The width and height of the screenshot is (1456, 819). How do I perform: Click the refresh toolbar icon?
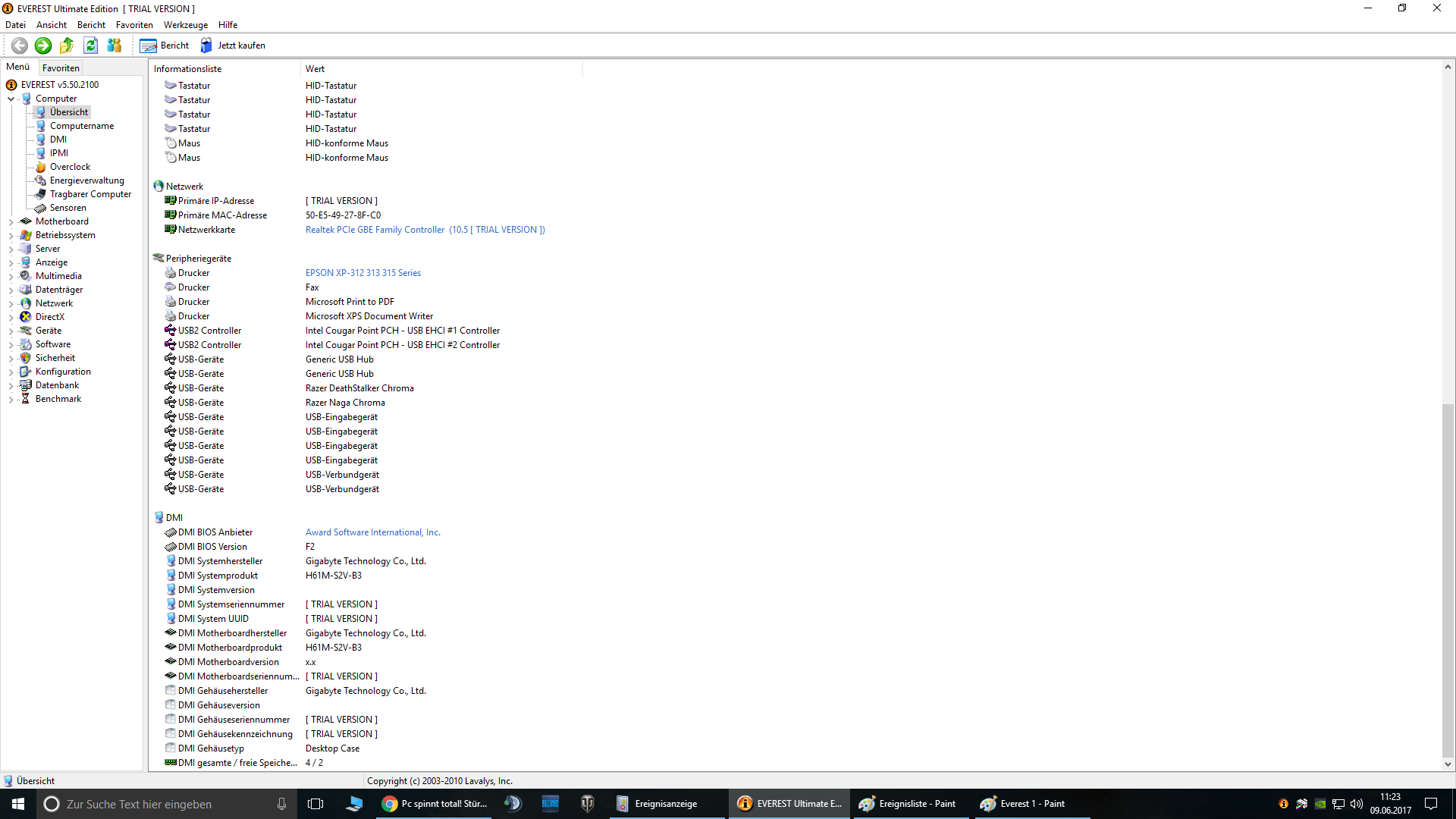[90, 45]
